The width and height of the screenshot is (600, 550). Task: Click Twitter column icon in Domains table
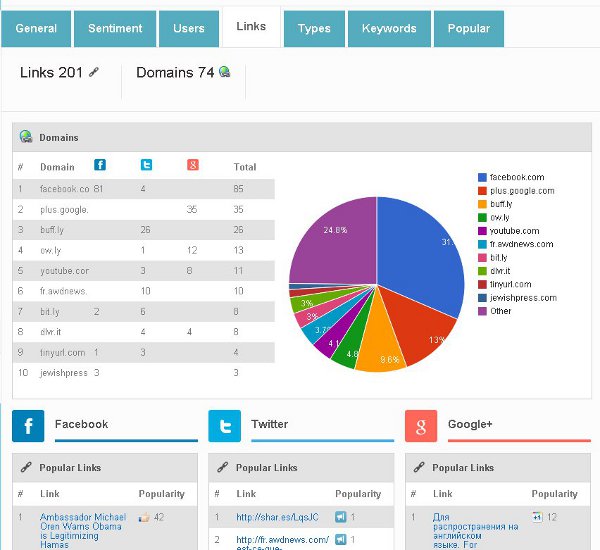tap(147, 165)
